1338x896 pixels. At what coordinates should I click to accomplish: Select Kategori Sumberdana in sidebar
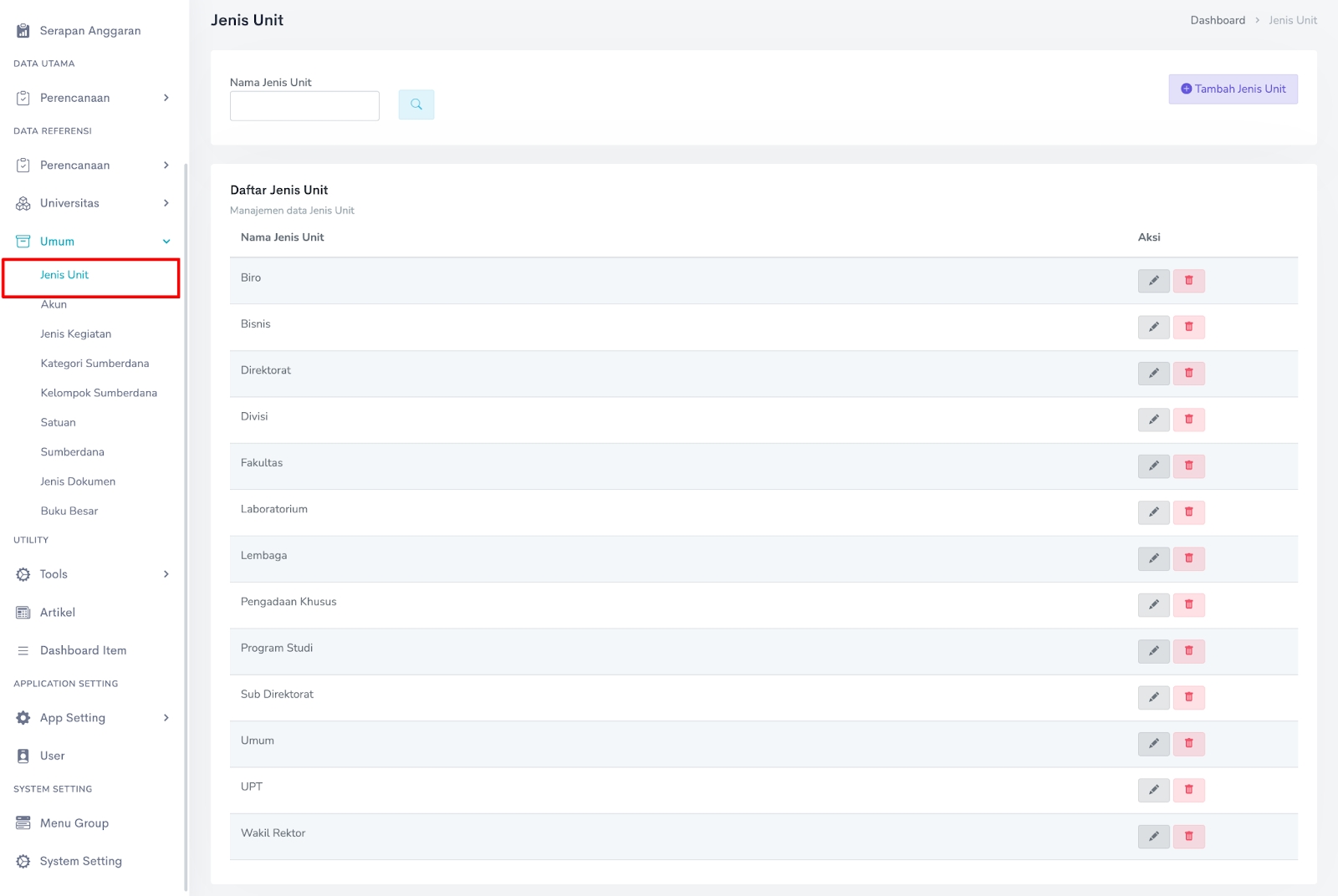[x=94, y=364]
